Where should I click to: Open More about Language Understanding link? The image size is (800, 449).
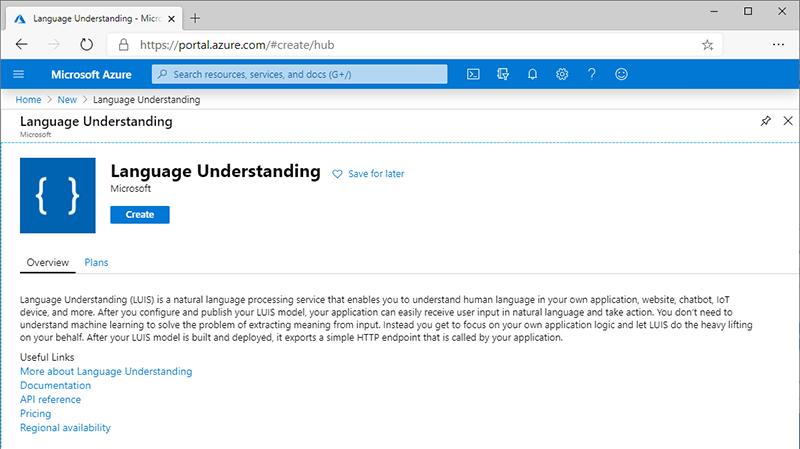(x=106, y=371)
